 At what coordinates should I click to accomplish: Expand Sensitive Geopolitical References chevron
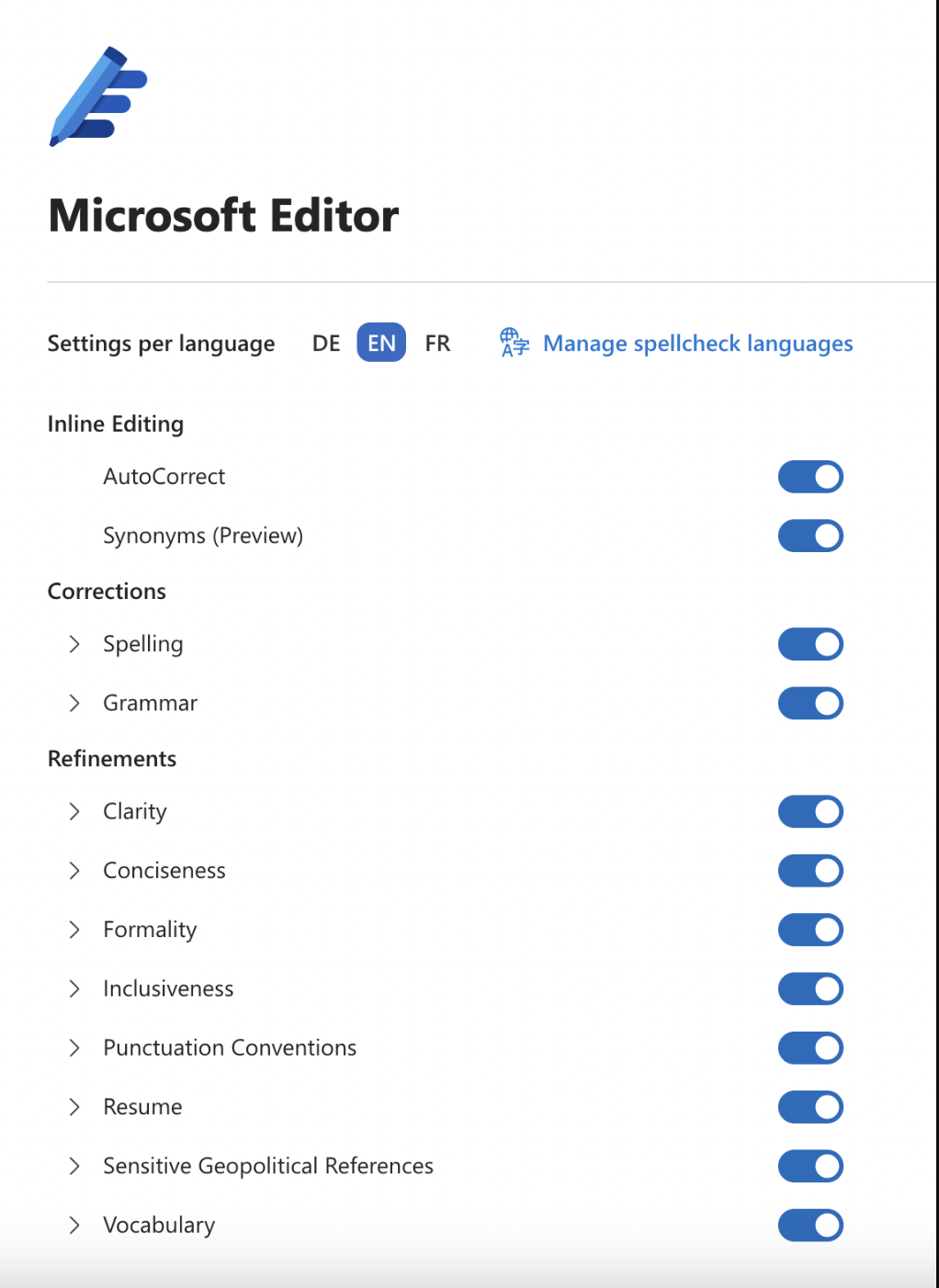click(x=74, y=1166)
